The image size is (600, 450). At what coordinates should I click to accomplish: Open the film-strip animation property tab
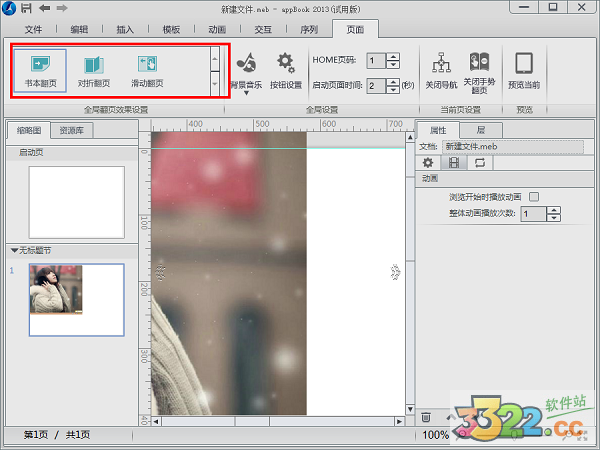(x=454, y=163)
